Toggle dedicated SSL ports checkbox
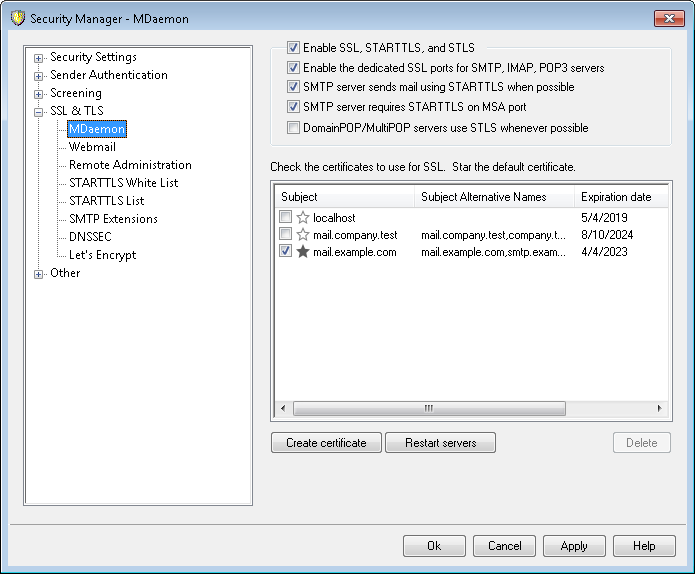695x574 pixels. pos(293,67)
